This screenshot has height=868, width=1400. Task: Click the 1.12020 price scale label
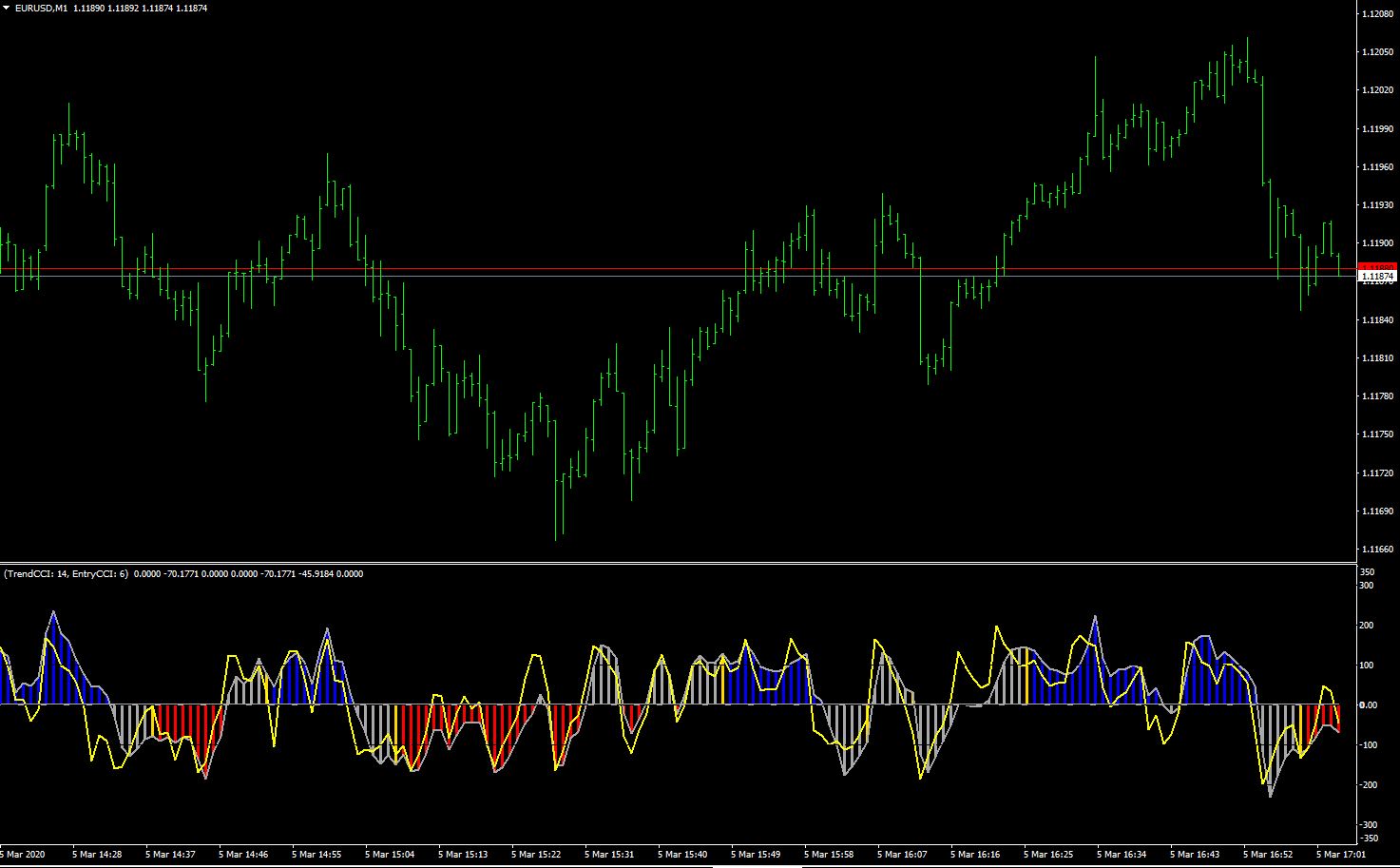[x=1377, y=89]
